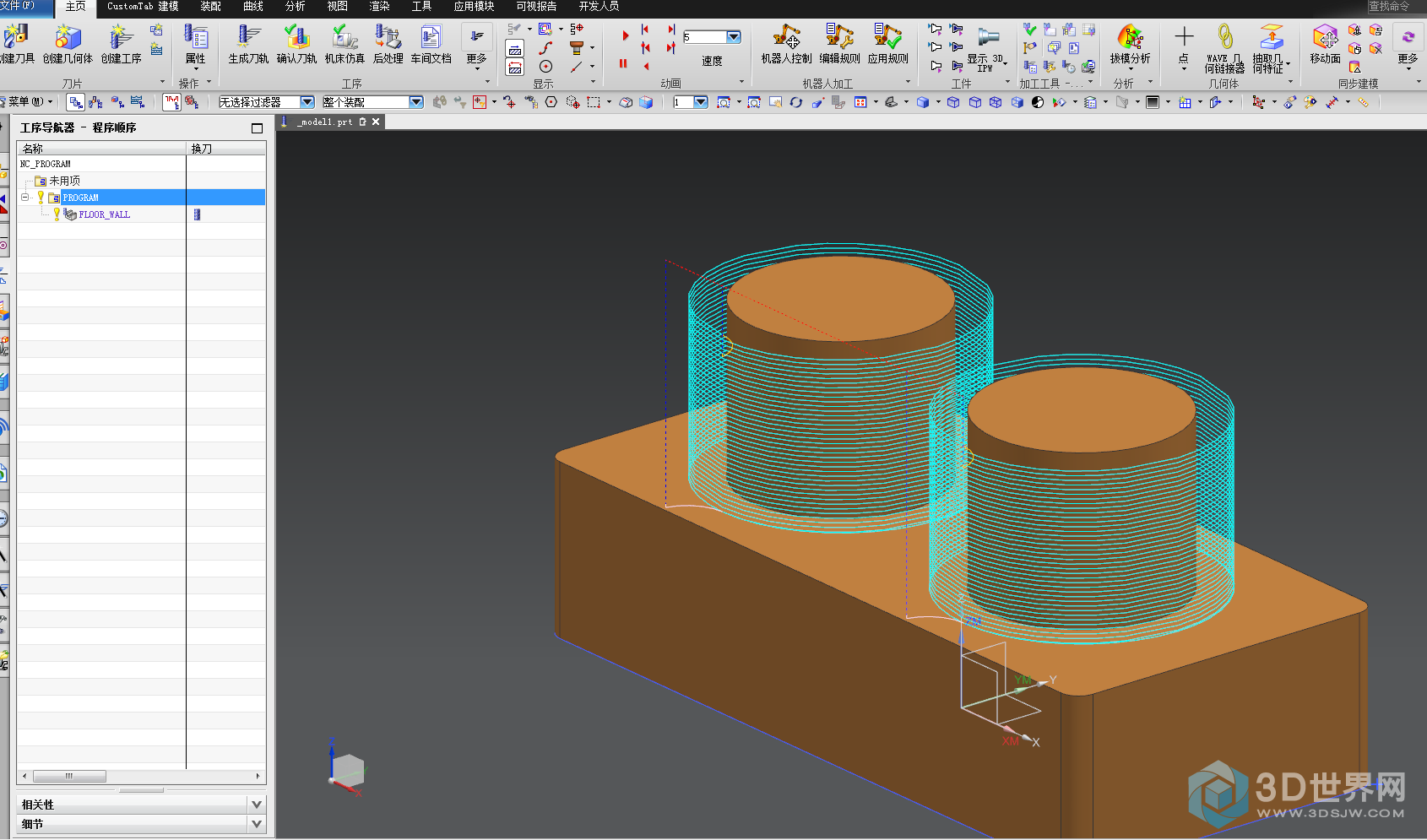The width and height of the screenshot is (1427, 840).
Task: Select the 未用项 tree item
Action: pos(64,181)
